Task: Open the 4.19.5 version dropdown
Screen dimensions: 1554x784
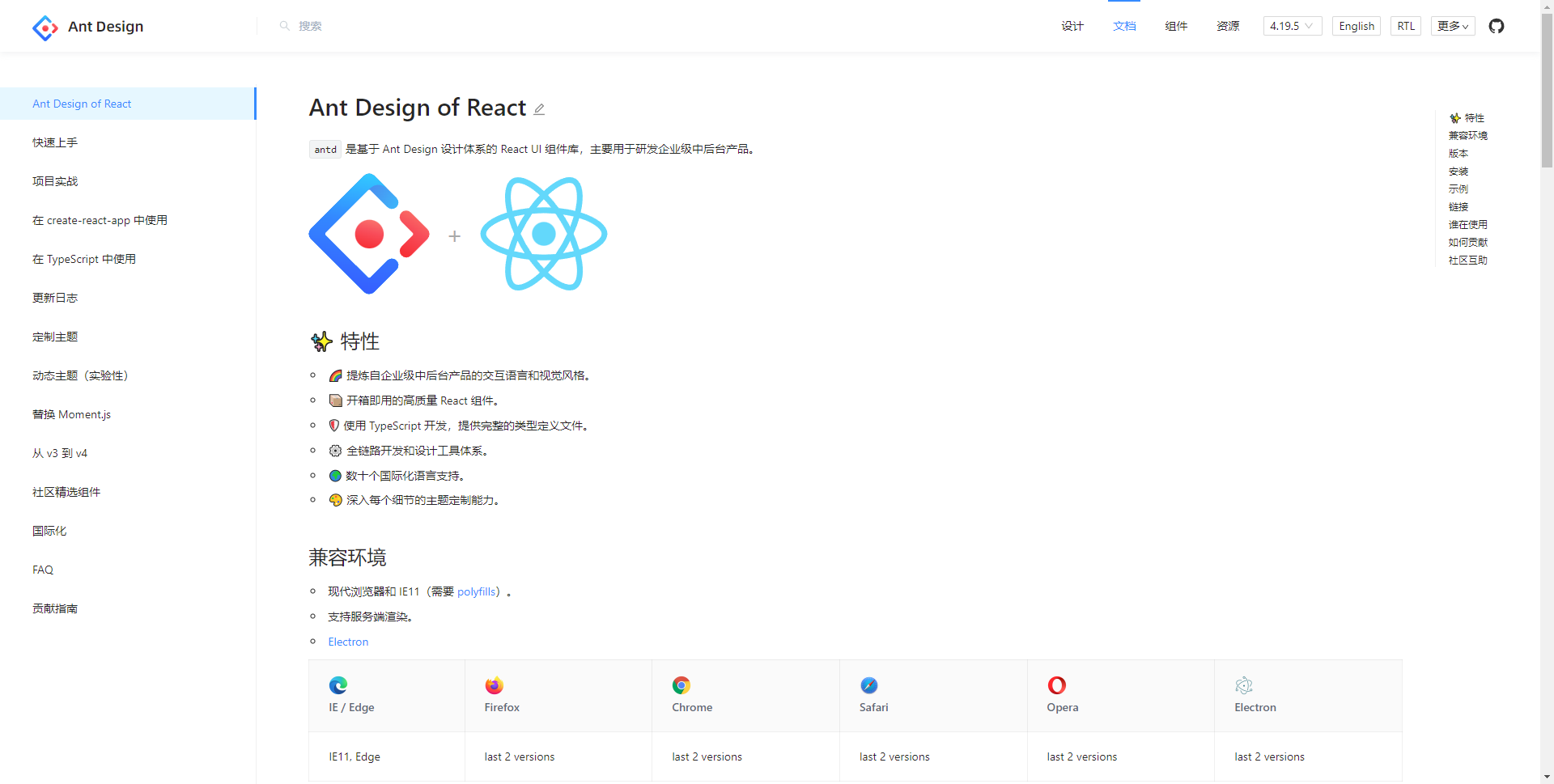Action: pyautogui.click(x=1293, y=26)
